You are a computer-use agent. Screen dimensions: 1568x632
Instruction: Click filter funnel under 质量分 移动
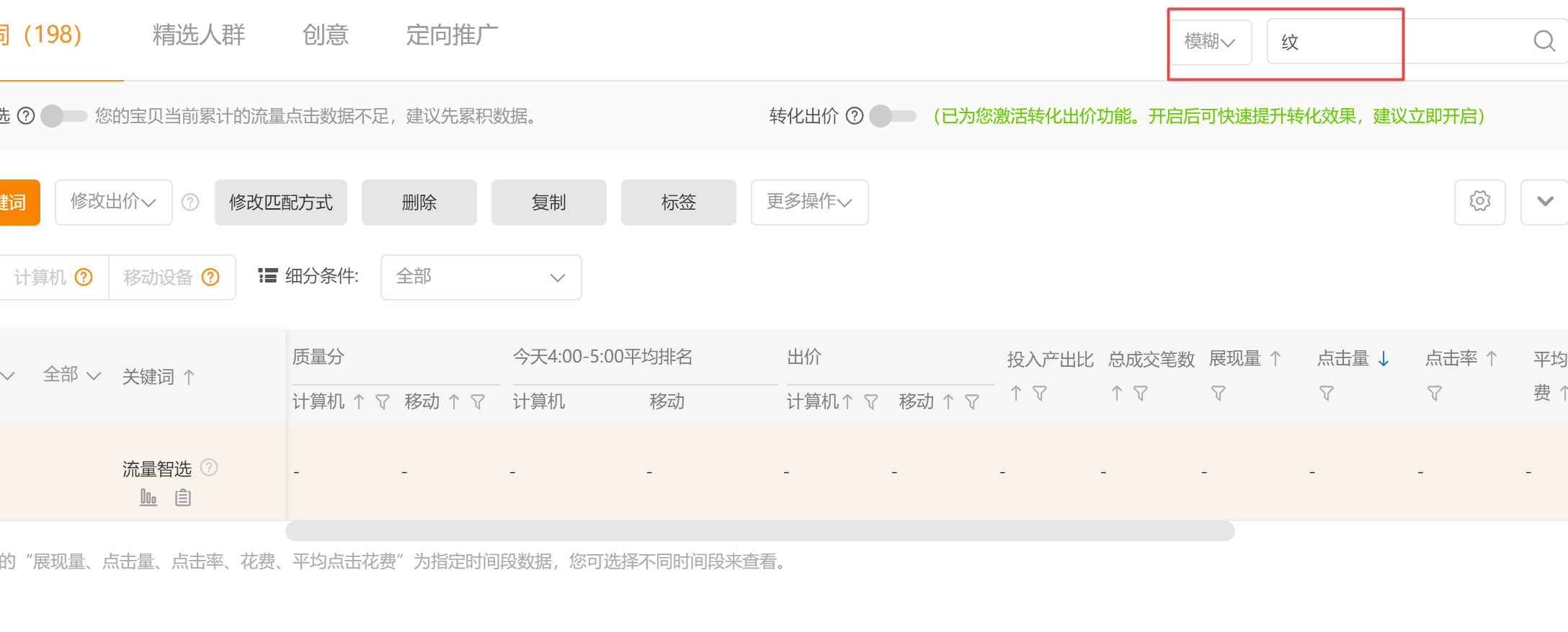[478, 402]
